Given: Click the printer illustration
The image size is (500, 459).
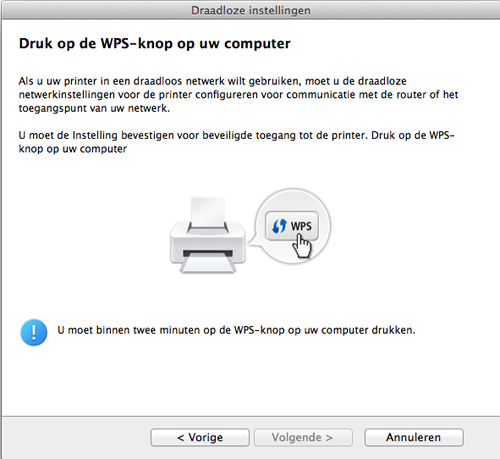Looking at the screenshot, I should point(208,235).
